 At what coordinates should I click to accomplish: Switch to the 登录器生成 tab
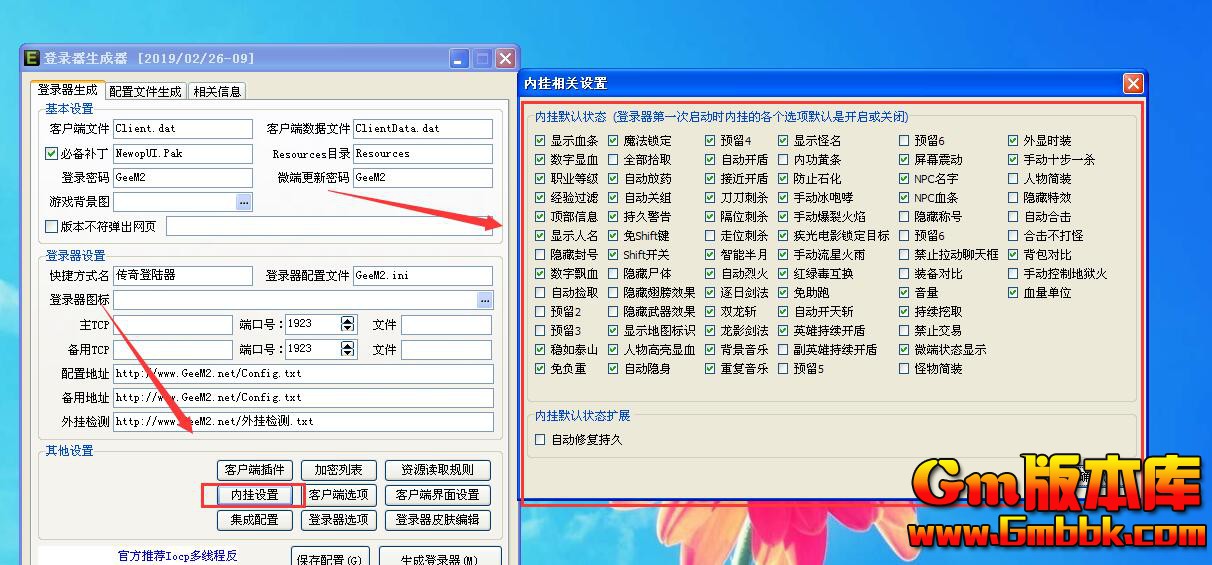coord(68,90)
